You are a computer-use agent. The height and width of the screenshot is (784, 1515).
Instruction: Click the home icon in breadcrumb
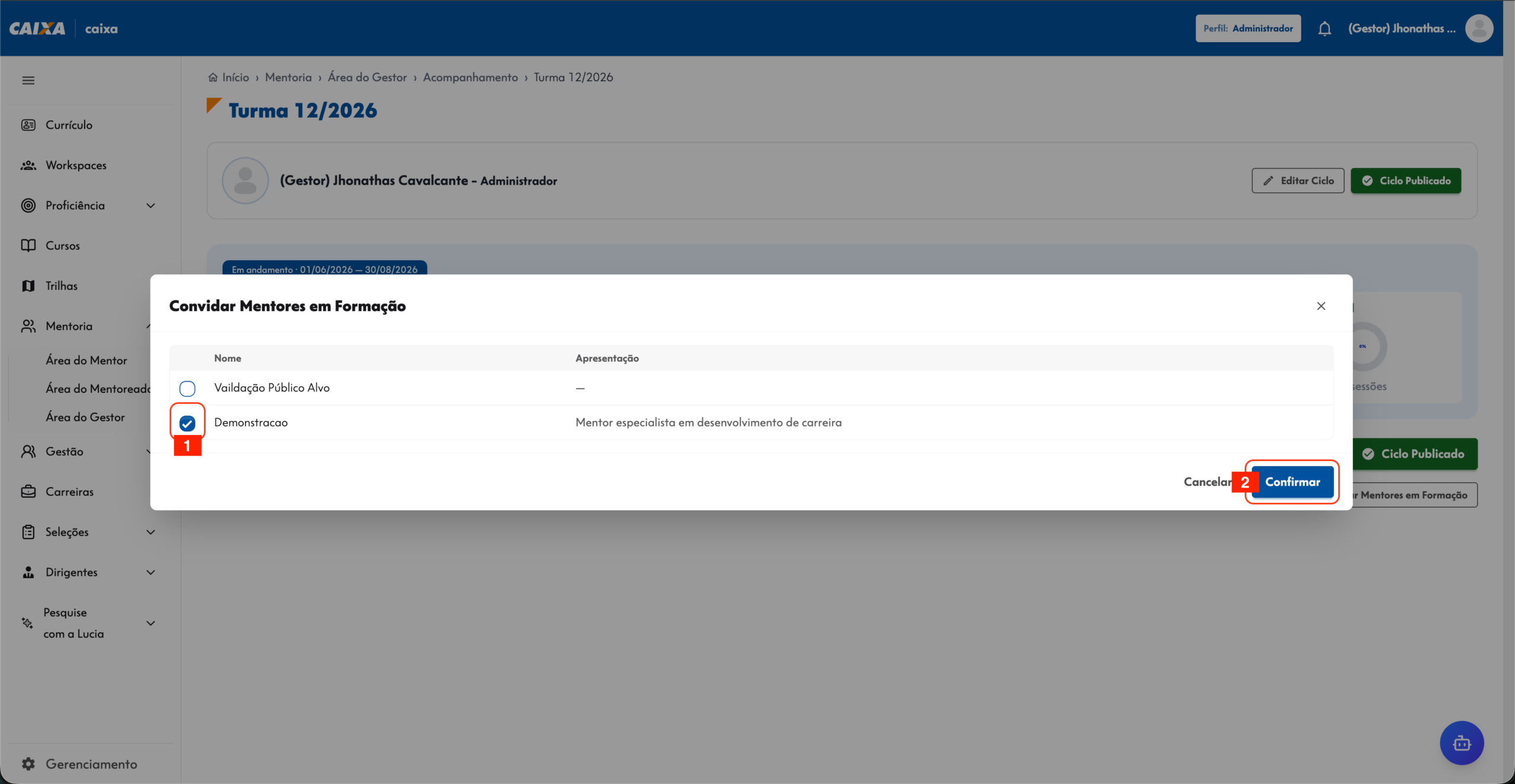pyautogui.click(x=213, y=78)
